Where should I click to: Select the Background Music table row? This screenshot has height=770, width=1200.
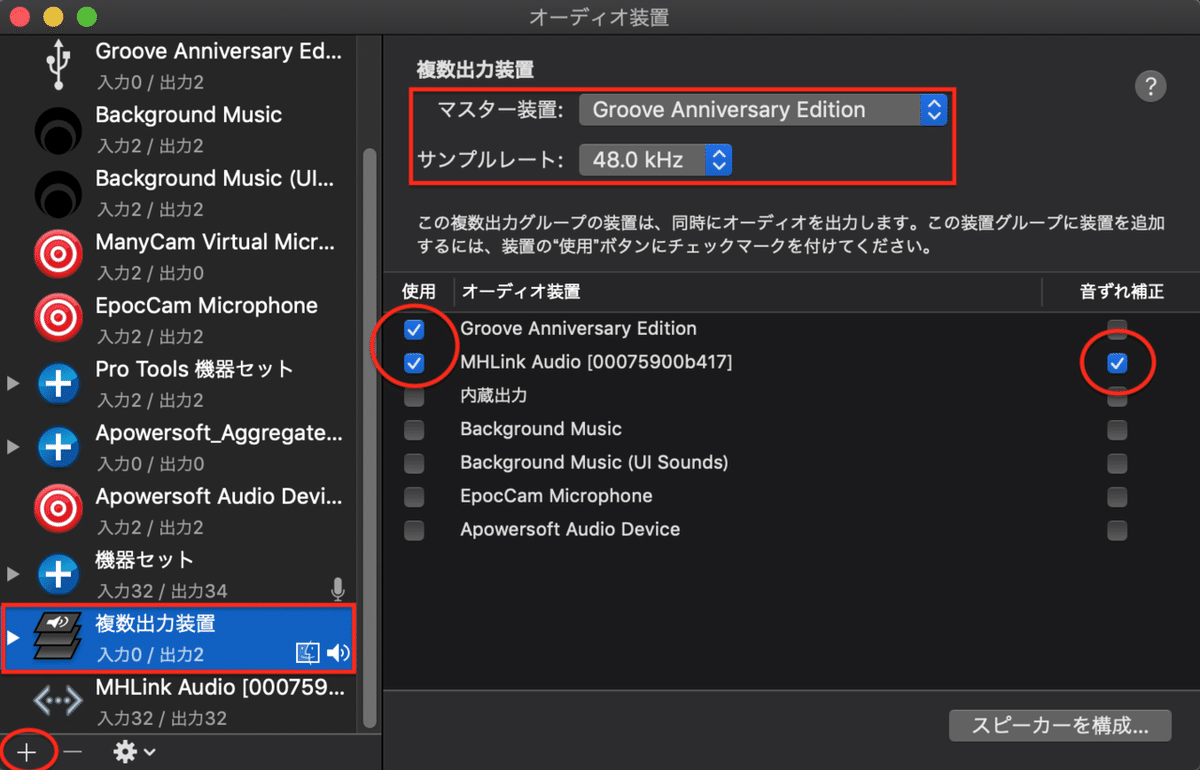coord(792,430)
